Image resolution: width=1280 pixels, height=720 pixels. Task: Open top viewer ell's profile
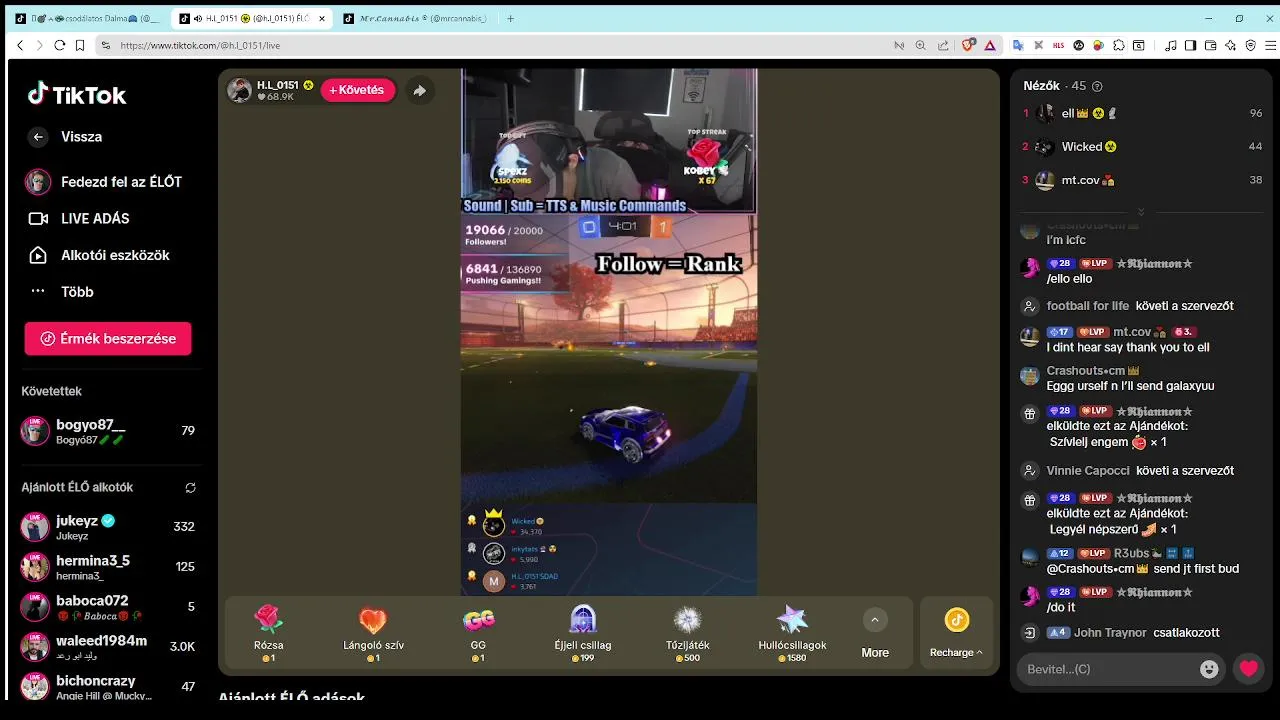click(1143, 114)
